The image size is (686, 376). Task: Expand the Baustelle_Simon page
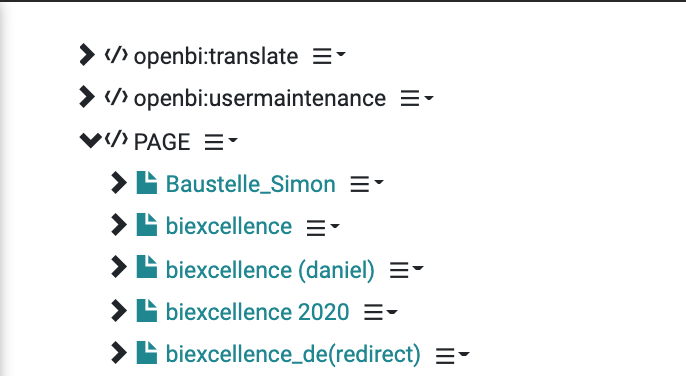119,183
